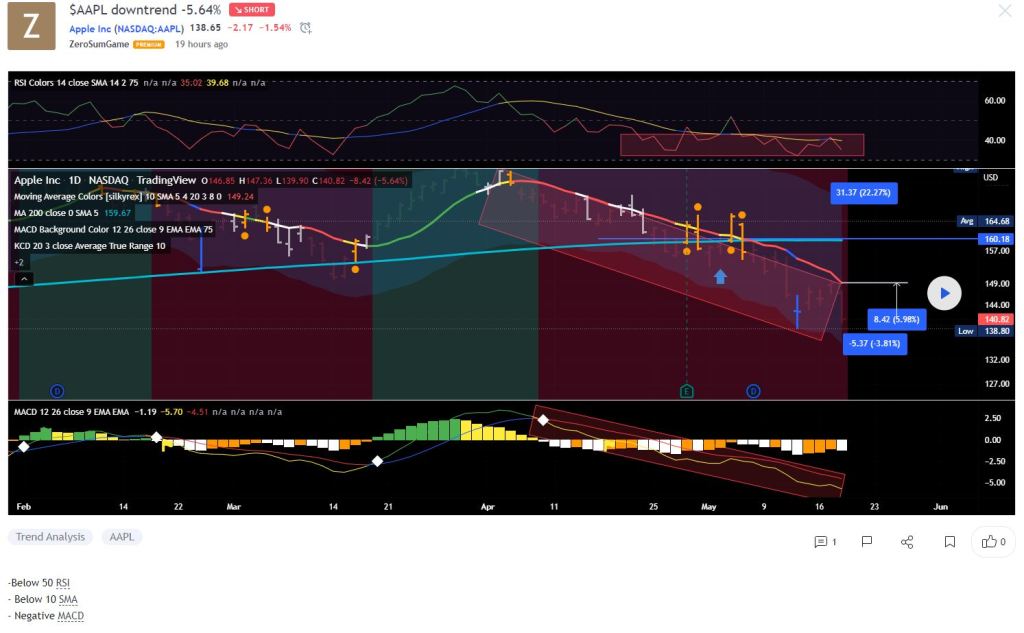Expand the '+2' hidden indicators

(x=20, y=262)
